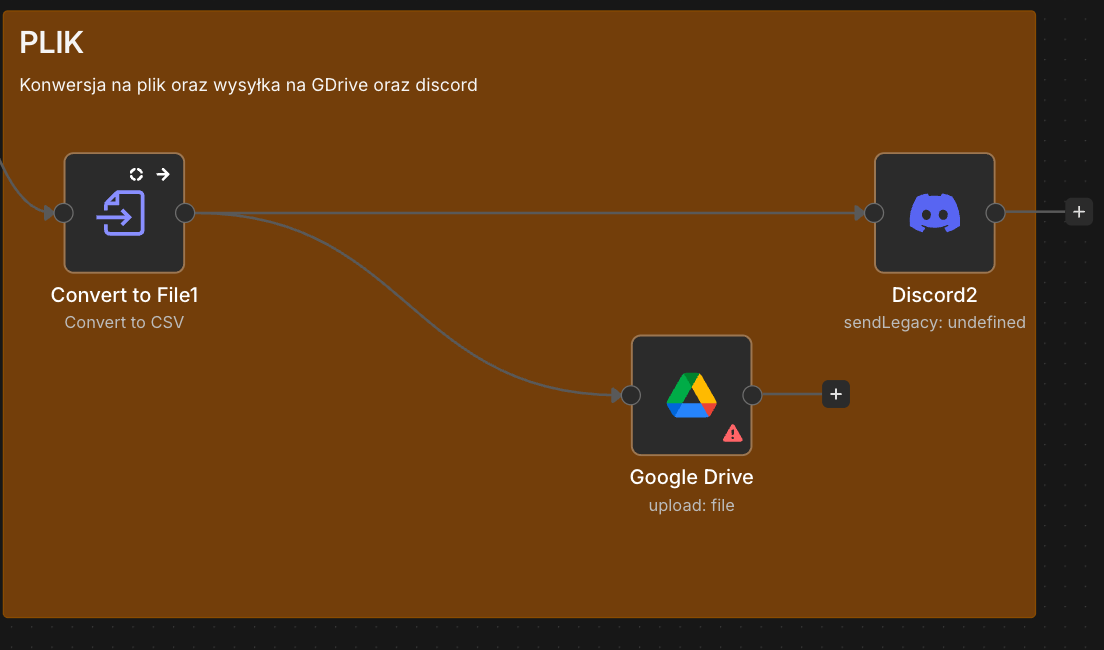Screen dimensions: 1104x650
Task: Click the dashed circle icon on Convert to File1
Action: (137, 174)
